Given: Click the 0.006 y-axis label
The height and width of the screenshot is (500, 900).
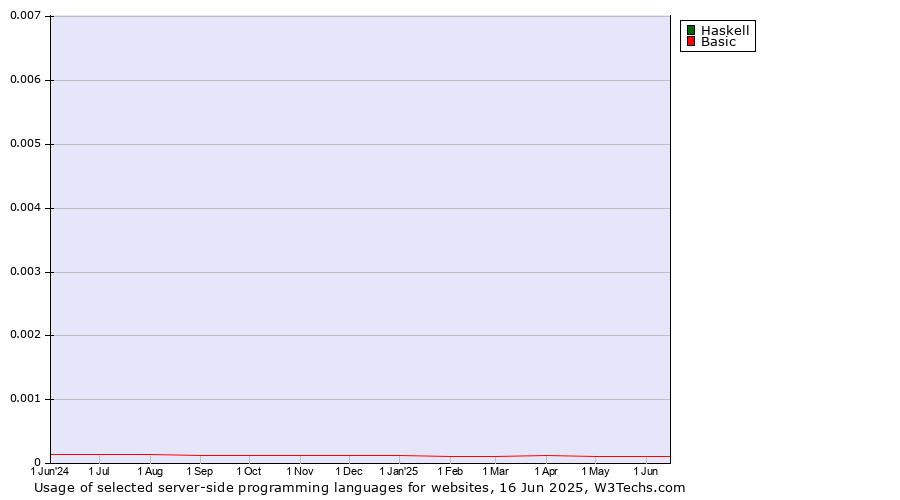Looking at the screenshot, I should tap(25, 79).
